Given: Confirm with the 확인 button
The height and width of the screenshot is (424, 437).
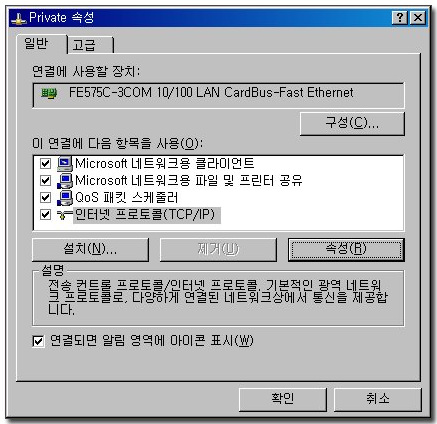Looking at the screenshot, I should tap(283, 399).
